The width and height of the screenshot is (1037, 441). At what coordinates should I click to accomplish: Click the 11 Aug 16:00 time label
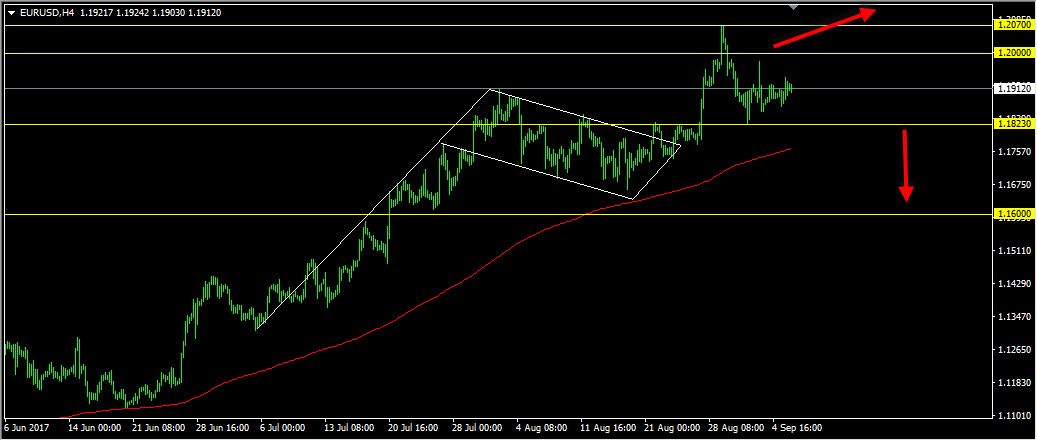[x=607, y=428]
